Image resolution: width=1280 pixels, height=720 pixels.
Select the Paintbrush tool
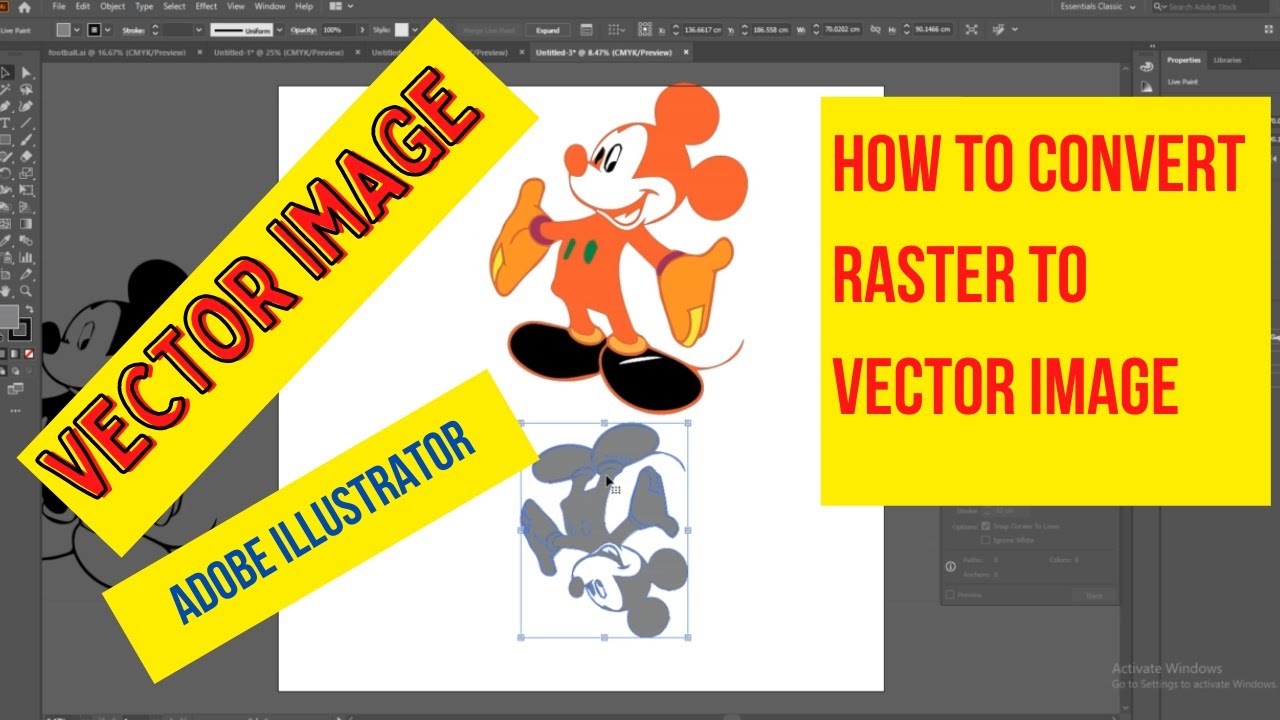pyautogui.click(x=26, y=140)
